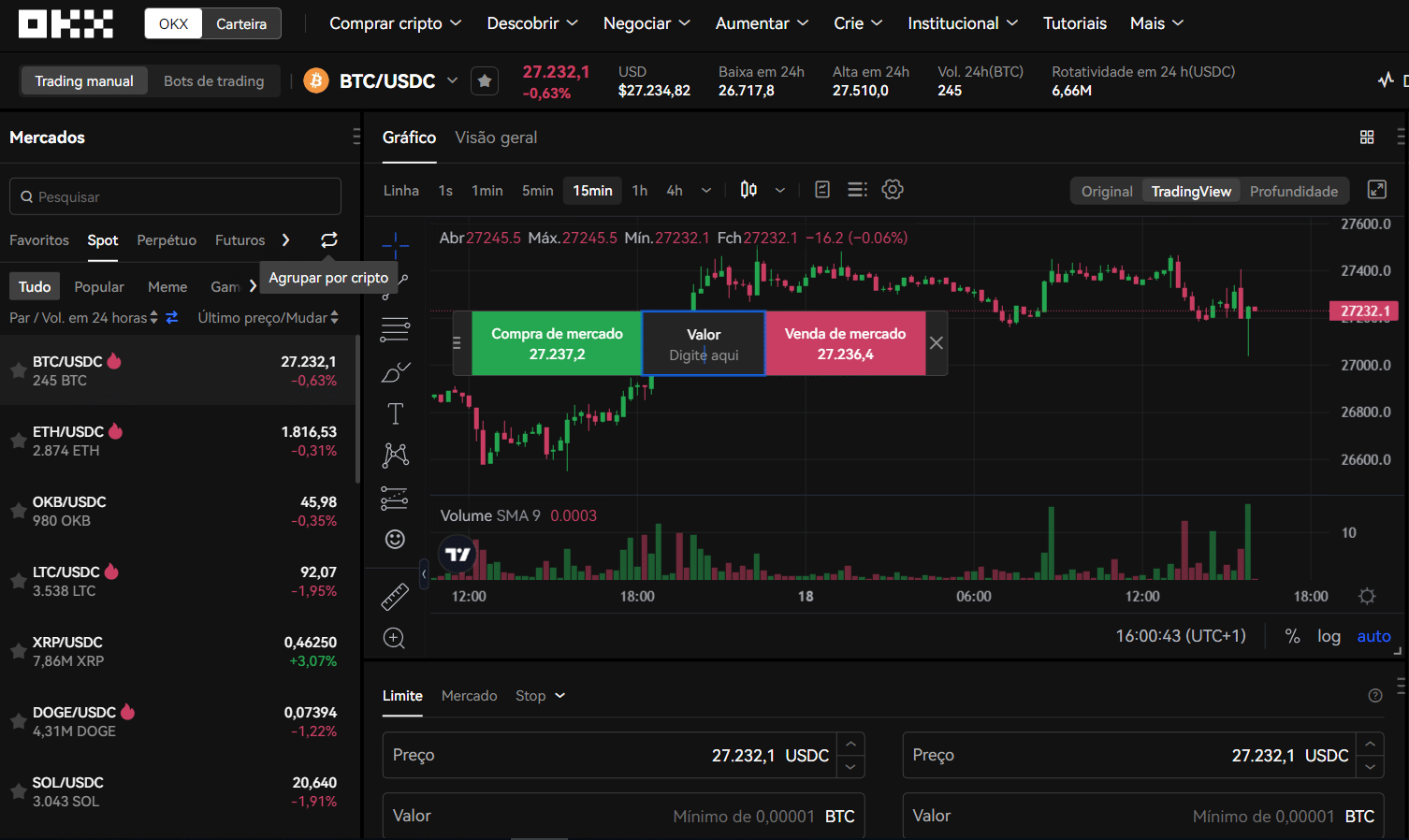Open the order form help icon
This screenshot has height=840, width=1409.
(1375, 696)
